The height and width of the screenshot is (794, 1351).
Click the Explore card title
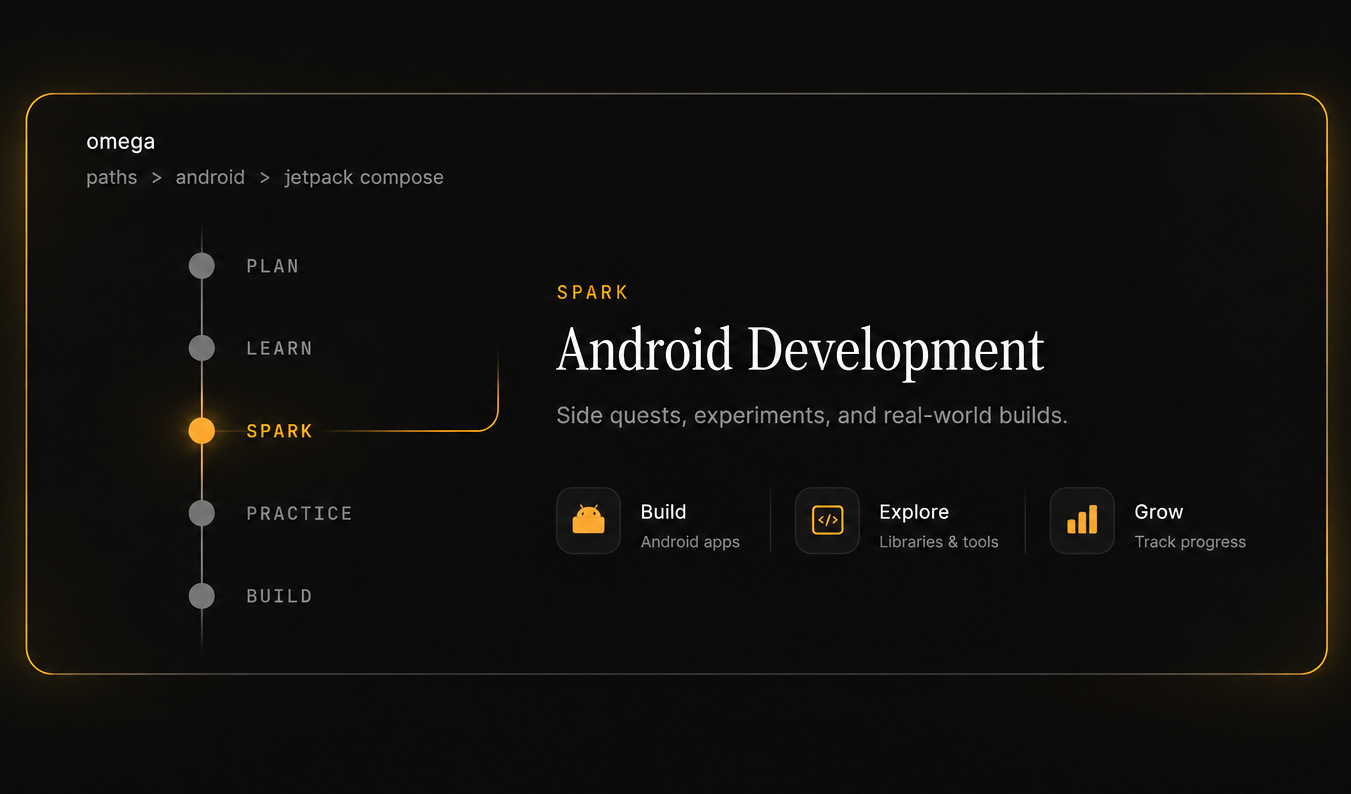tap(914, 512)
